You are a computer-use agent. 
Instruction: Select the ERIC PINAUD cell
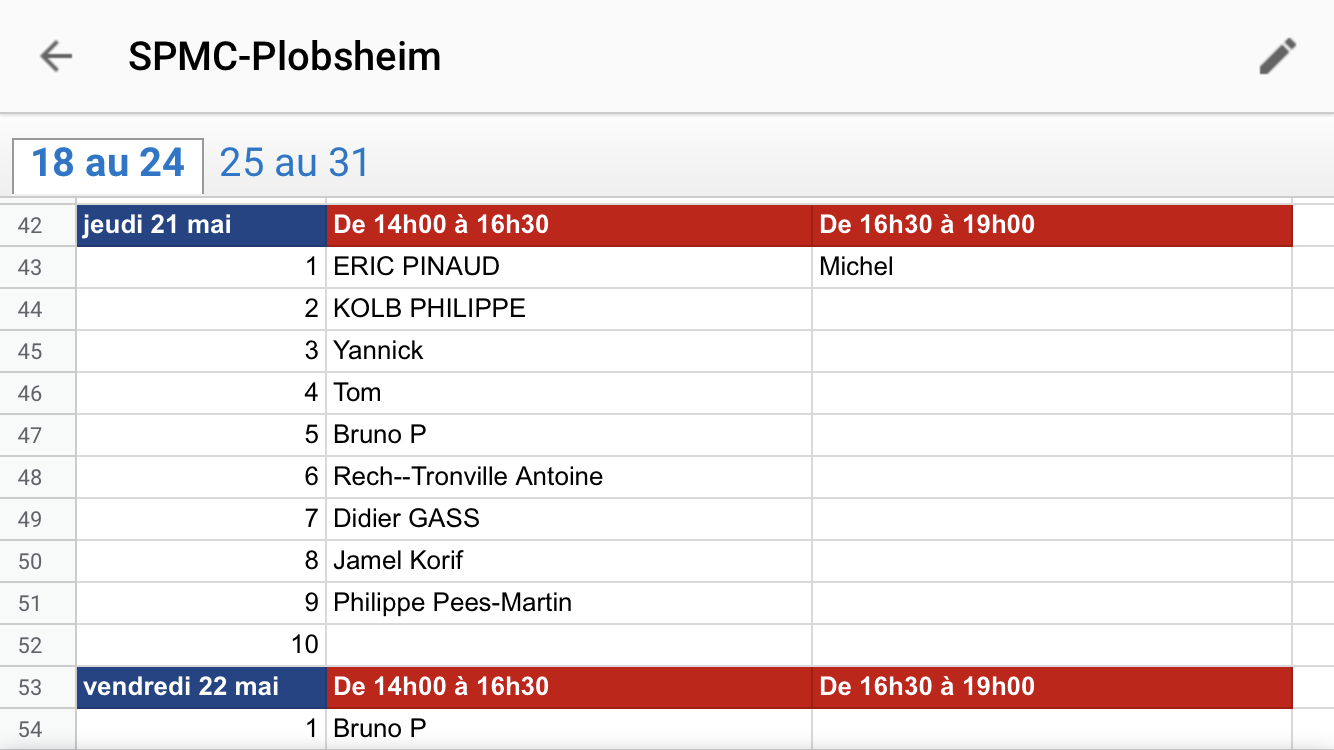(x=569, y=267)
